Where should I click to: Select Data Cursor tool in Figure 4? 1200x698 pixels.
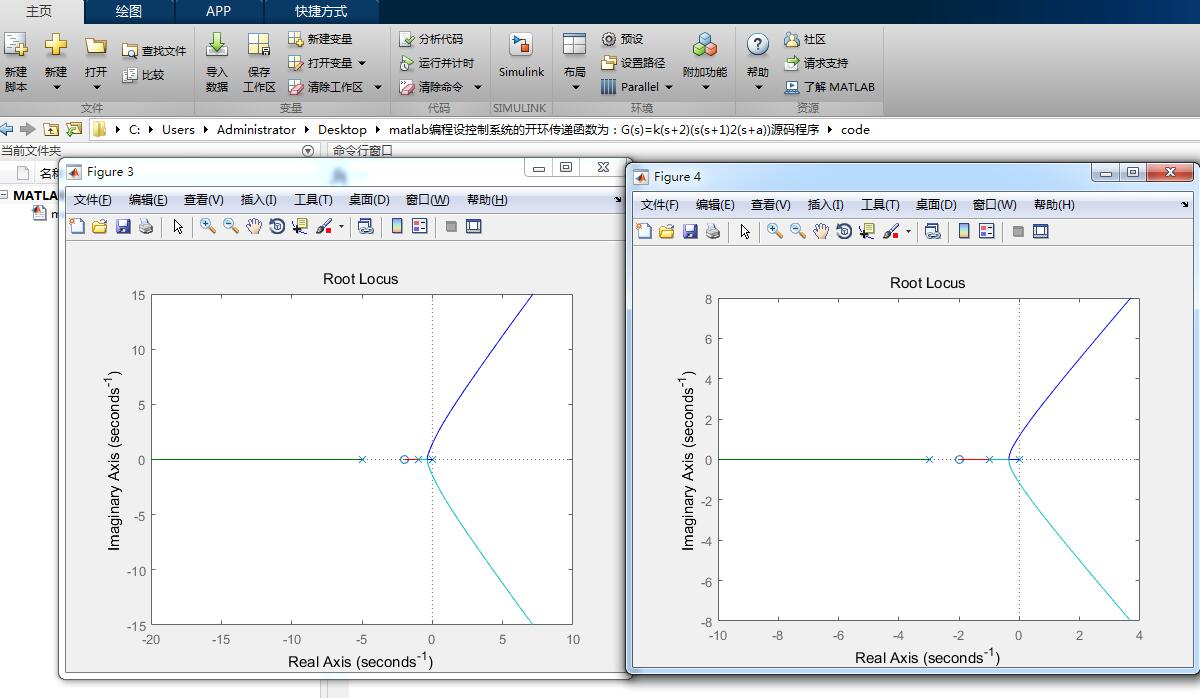867,231
